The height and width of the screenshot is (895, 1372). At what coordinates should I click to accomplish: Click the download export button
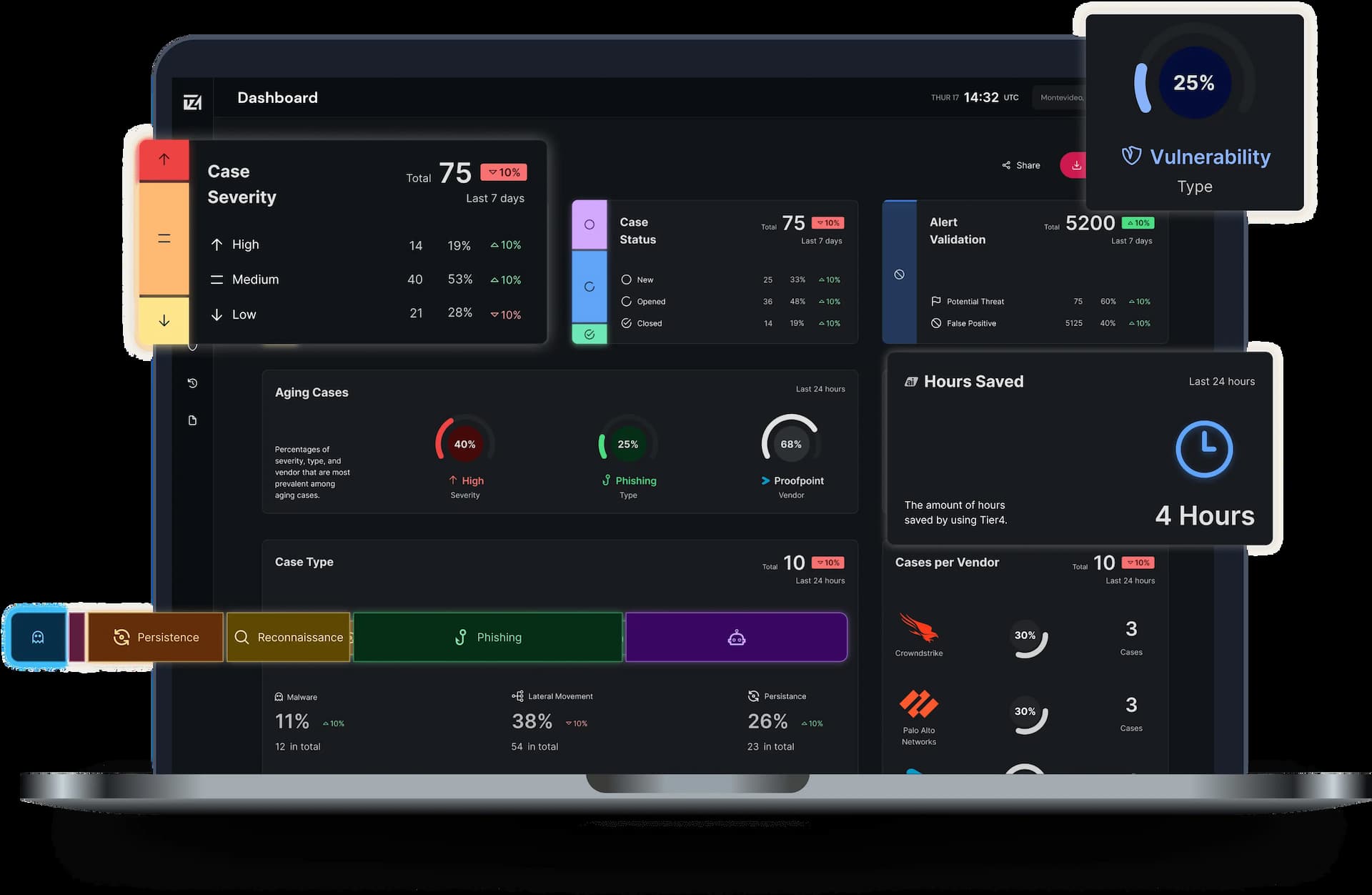(1080, 165)
